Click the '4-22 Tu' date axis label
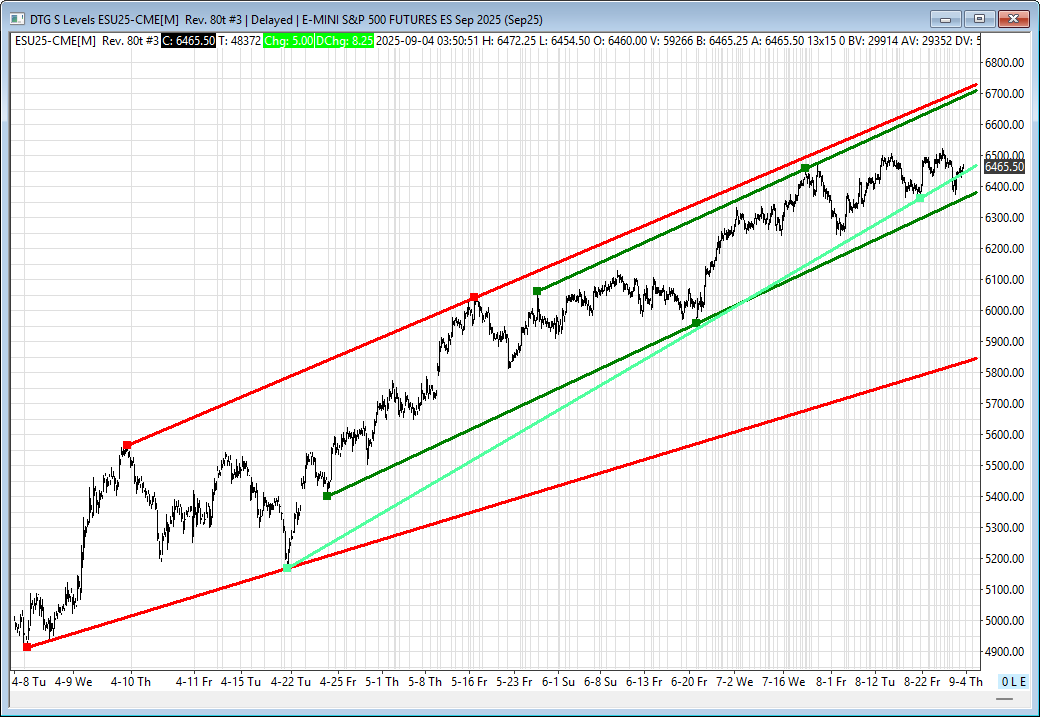This screenshot has width=1040, height=717. point(291,681)
